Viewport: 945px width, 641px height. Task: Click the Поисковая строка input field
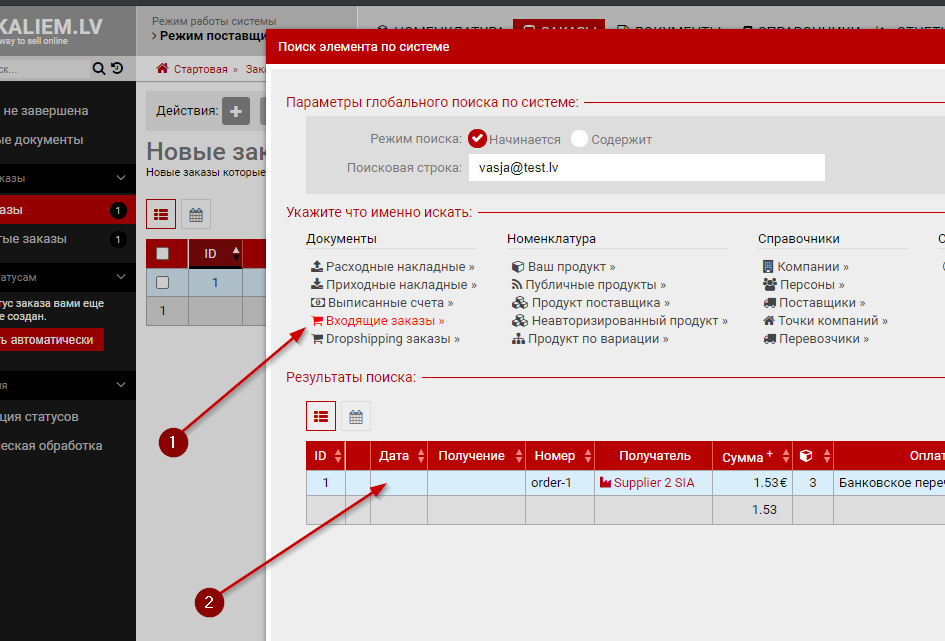point(646,168)
